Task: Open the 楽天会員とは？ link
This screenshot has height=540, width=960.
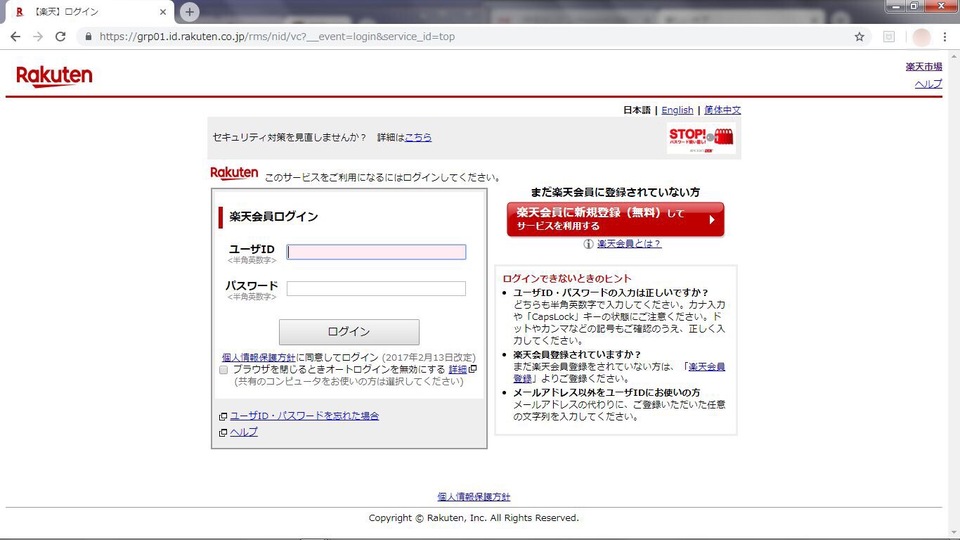Action: click(x=629, y=244)
